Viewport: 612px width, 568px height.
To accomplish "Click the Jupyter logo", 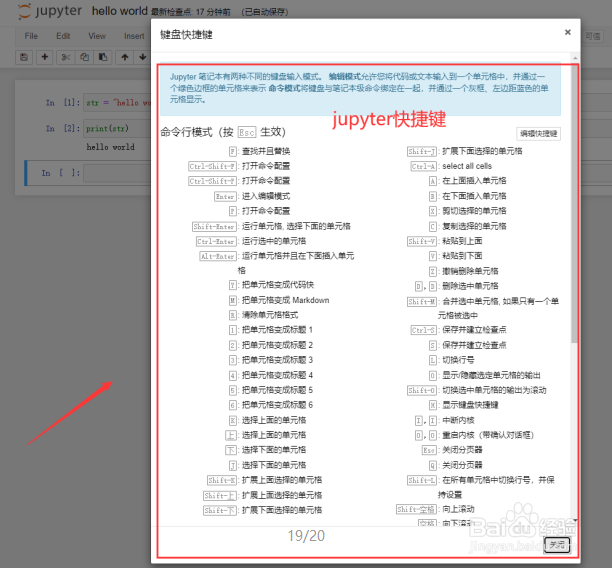I will coord(50,11).
